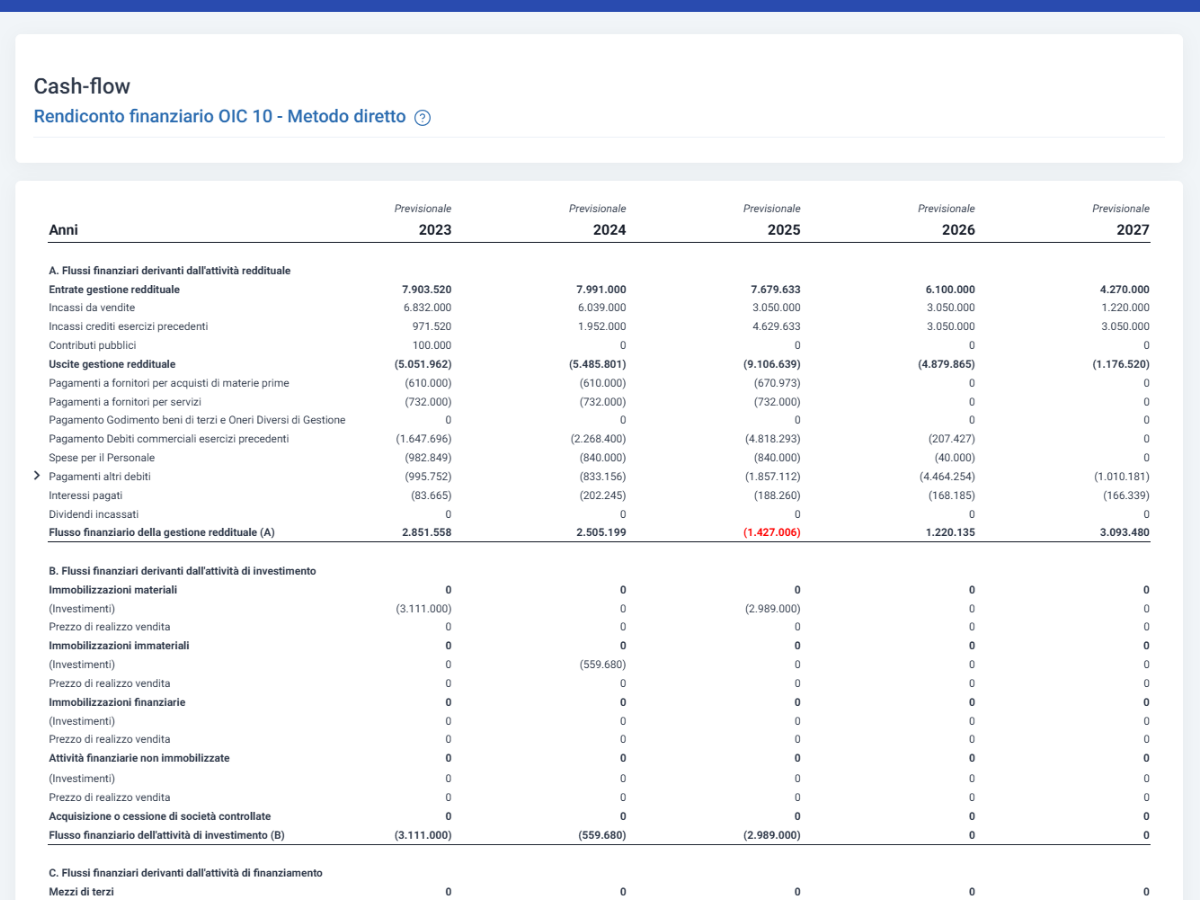Select the Contributi pubblici row label
1200x900 pixels.
(92, 345)
